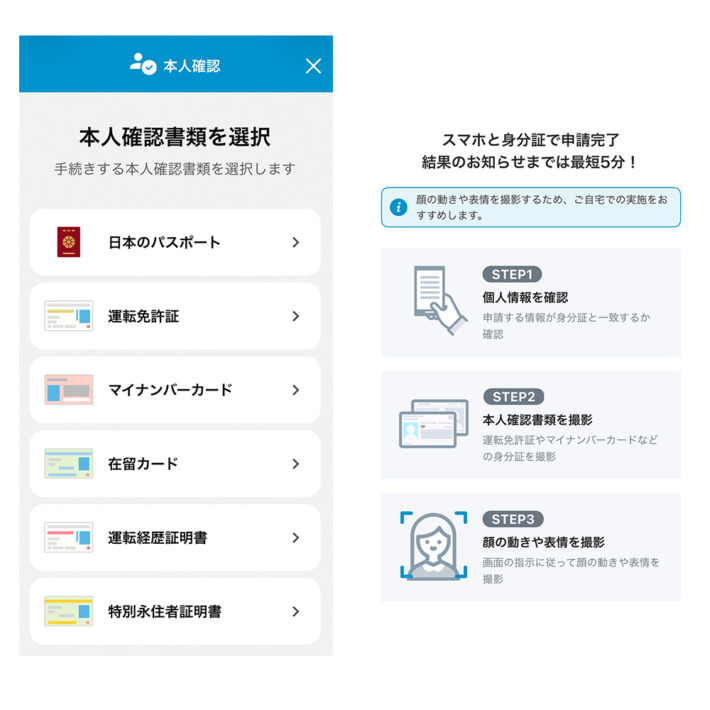Open the マイナンバーカード chevron arrow
The height and width of the screenshot is (710, 710).
296,390
